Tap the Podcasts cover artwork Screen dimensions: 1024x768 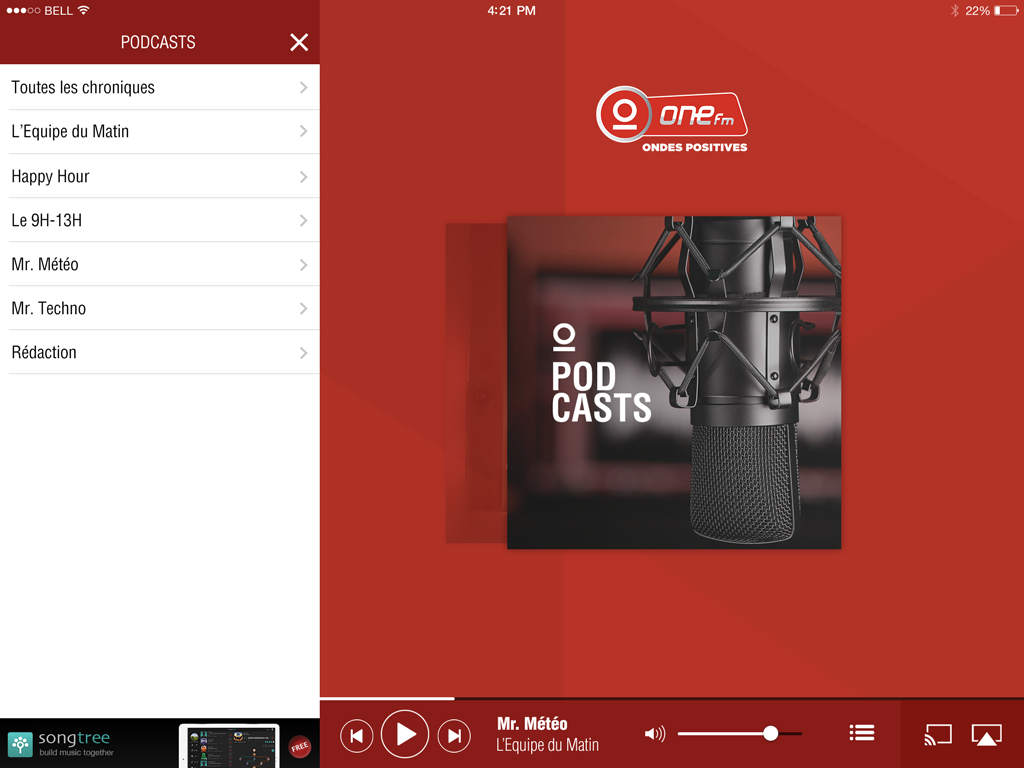coord(674,383)
